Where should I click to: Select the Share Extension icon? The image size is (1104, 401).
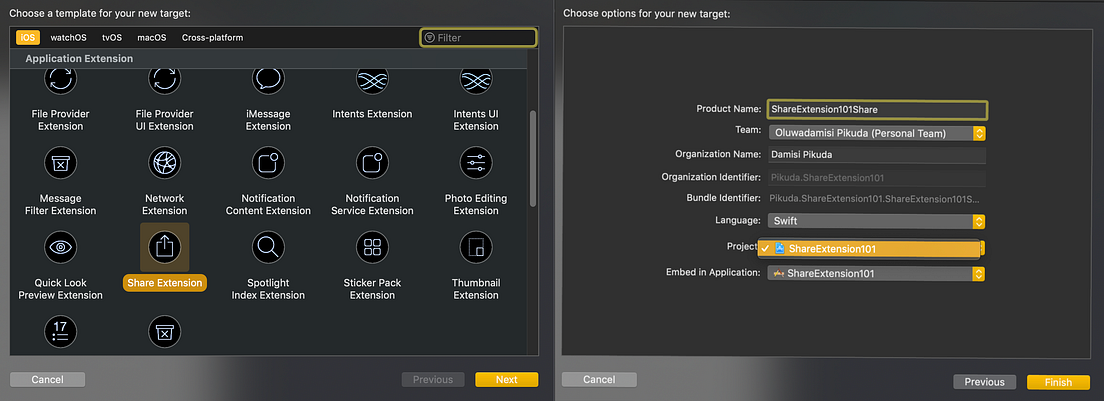tap(164, 247)
